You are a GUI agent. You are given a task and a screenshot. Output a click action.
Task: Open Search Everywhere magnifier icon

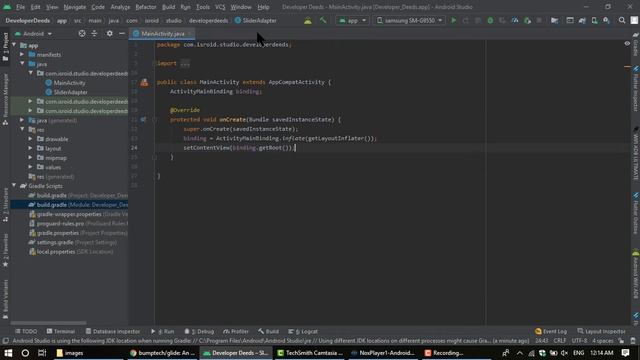(x=622, y=20)
